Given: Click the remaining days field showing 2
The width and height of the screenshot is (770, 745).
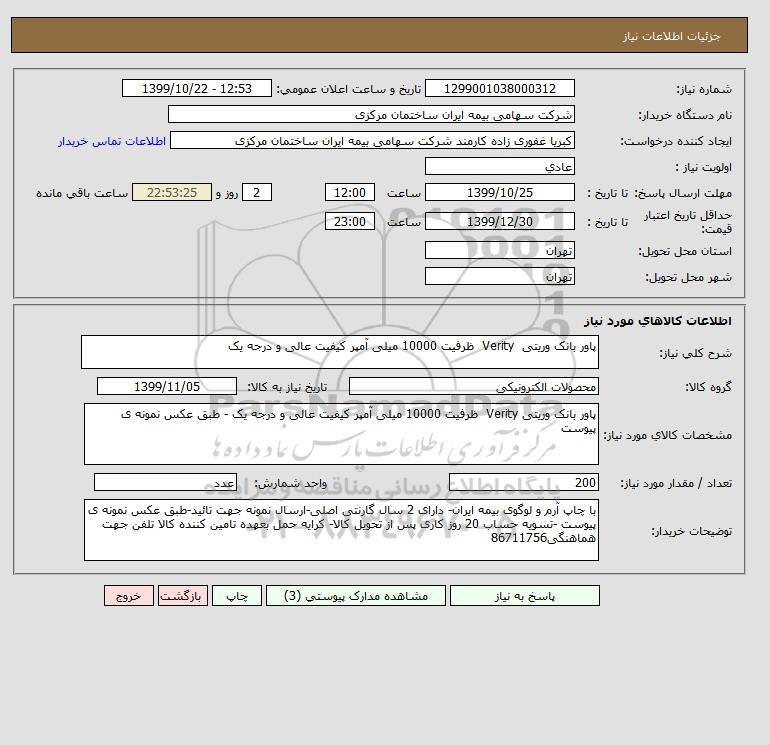Looking at the screenshot, I should click(256, 193).
